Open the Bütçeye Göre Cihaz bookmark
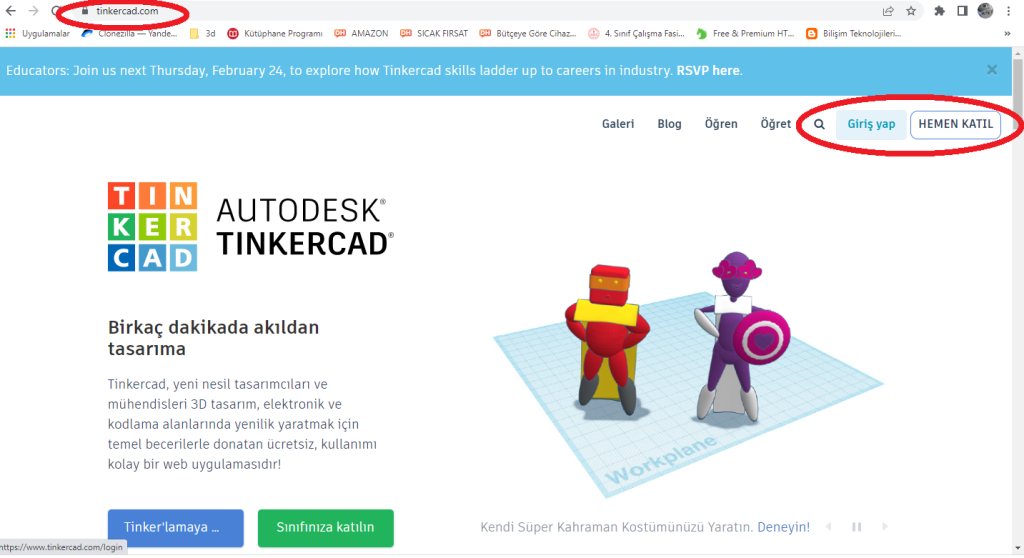 pos(528,33)
